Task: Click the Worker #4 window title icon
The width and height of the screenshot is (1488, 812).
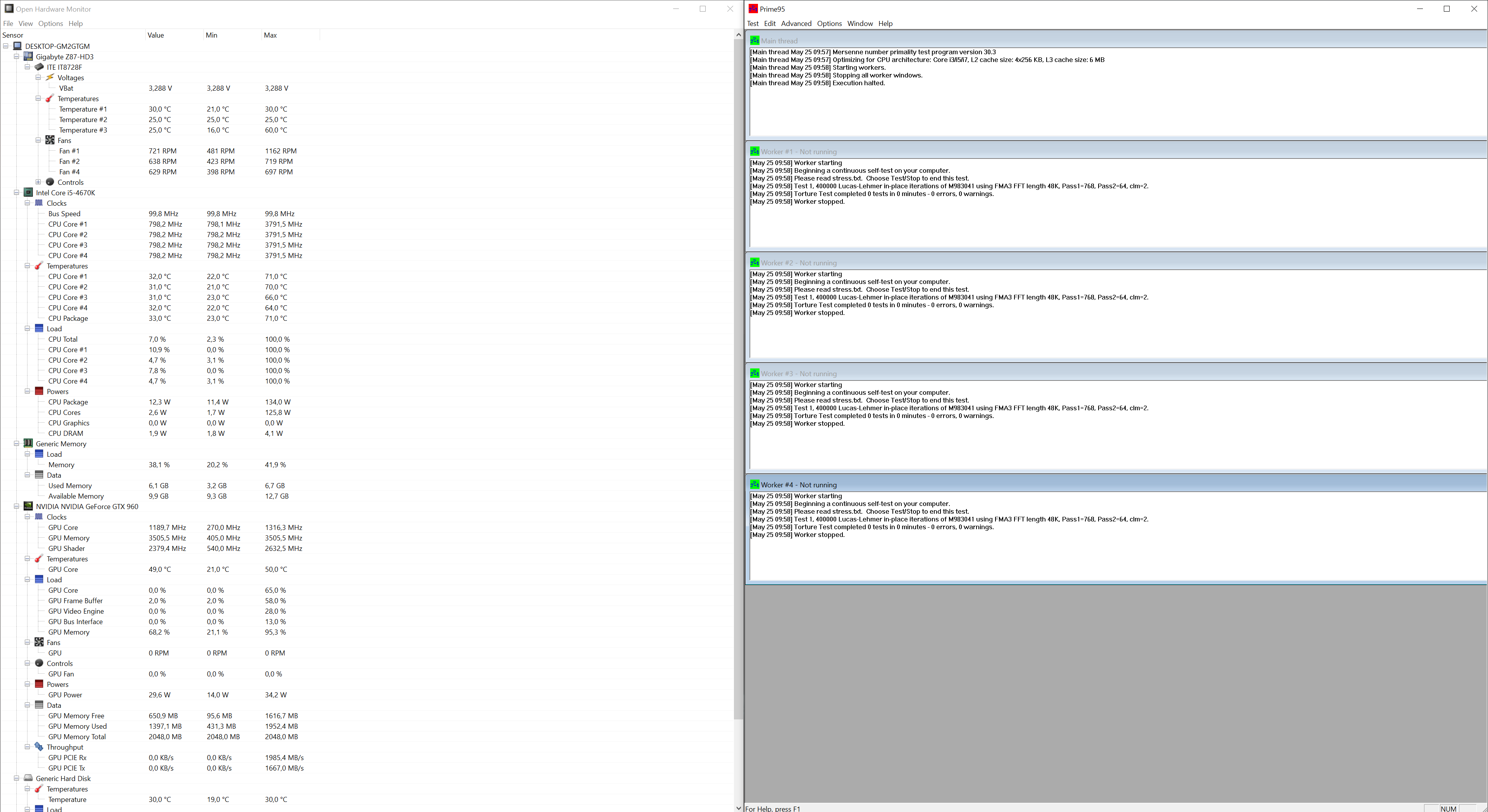Action: tap(754, 485)
